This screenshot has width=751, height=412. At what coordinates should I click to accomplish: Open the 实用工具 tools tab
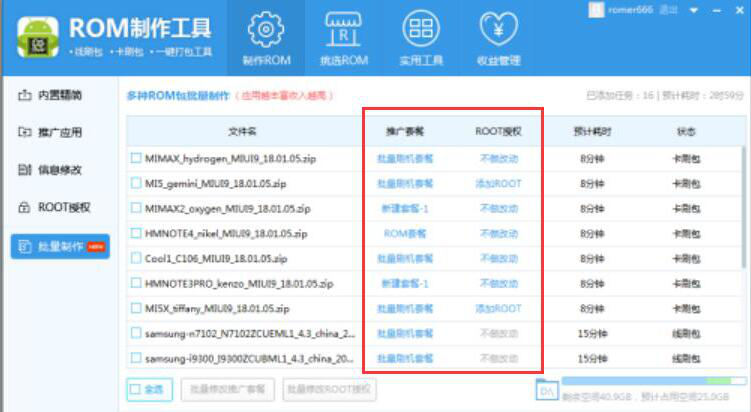click(x=421, y=38)
